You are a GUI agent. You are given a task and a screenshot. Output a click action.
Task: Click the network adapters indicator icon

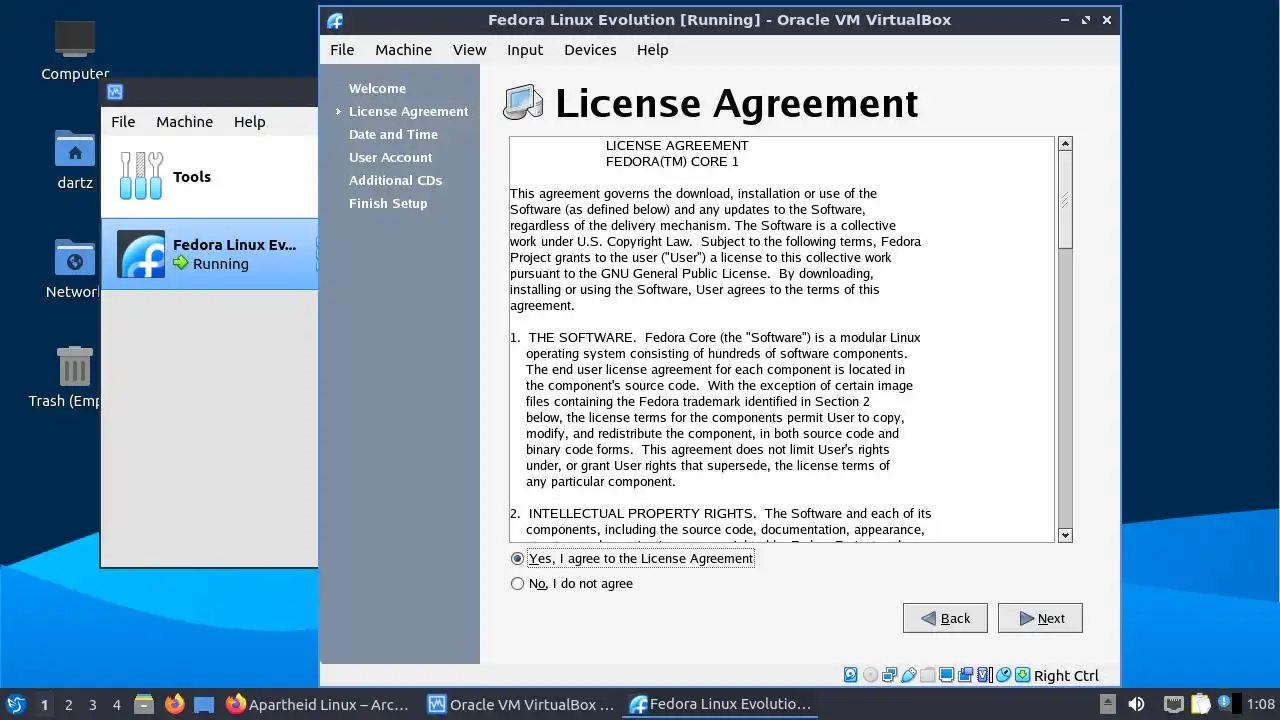point(889,675)
